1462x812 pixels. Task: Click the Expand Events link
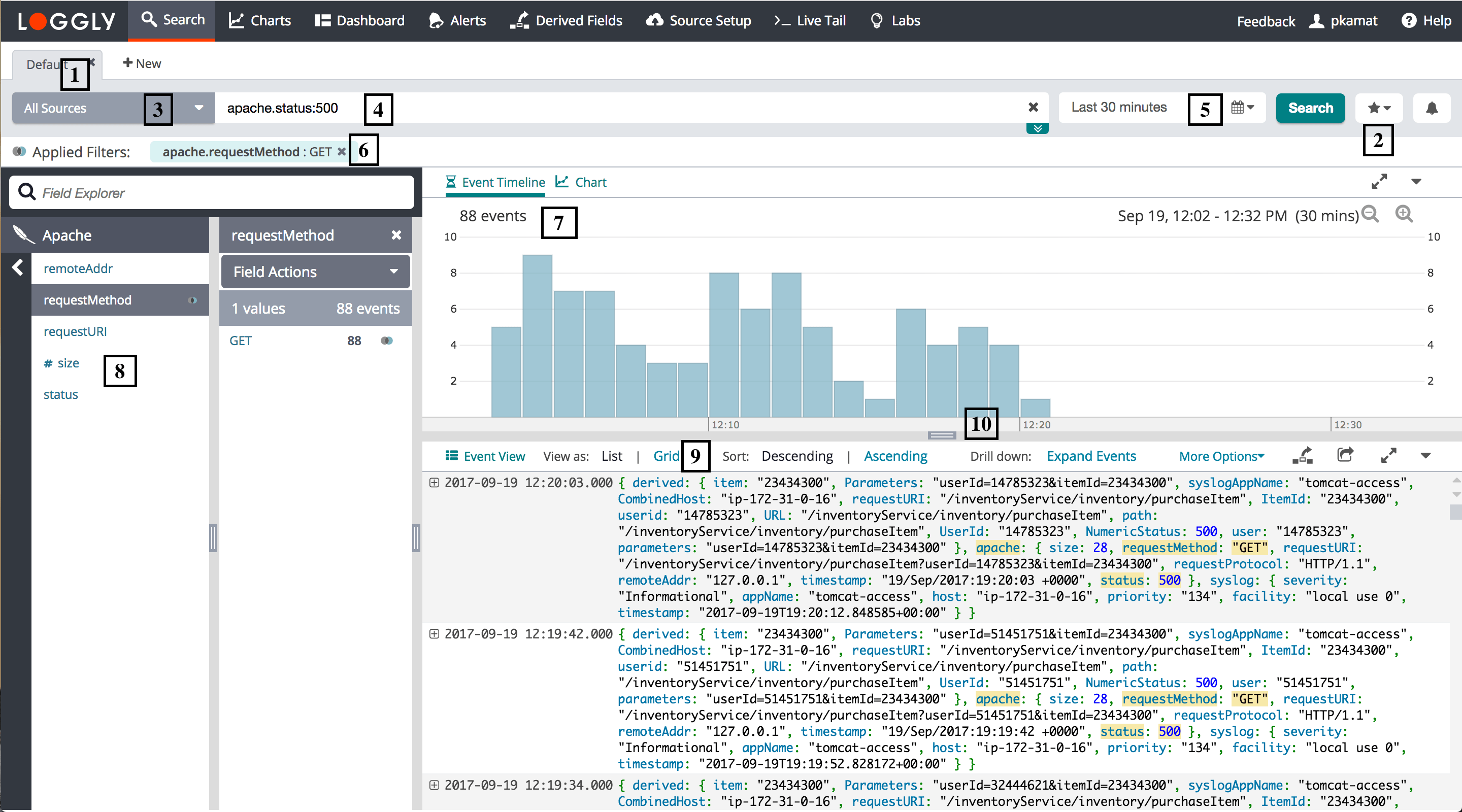point(1091,456)
